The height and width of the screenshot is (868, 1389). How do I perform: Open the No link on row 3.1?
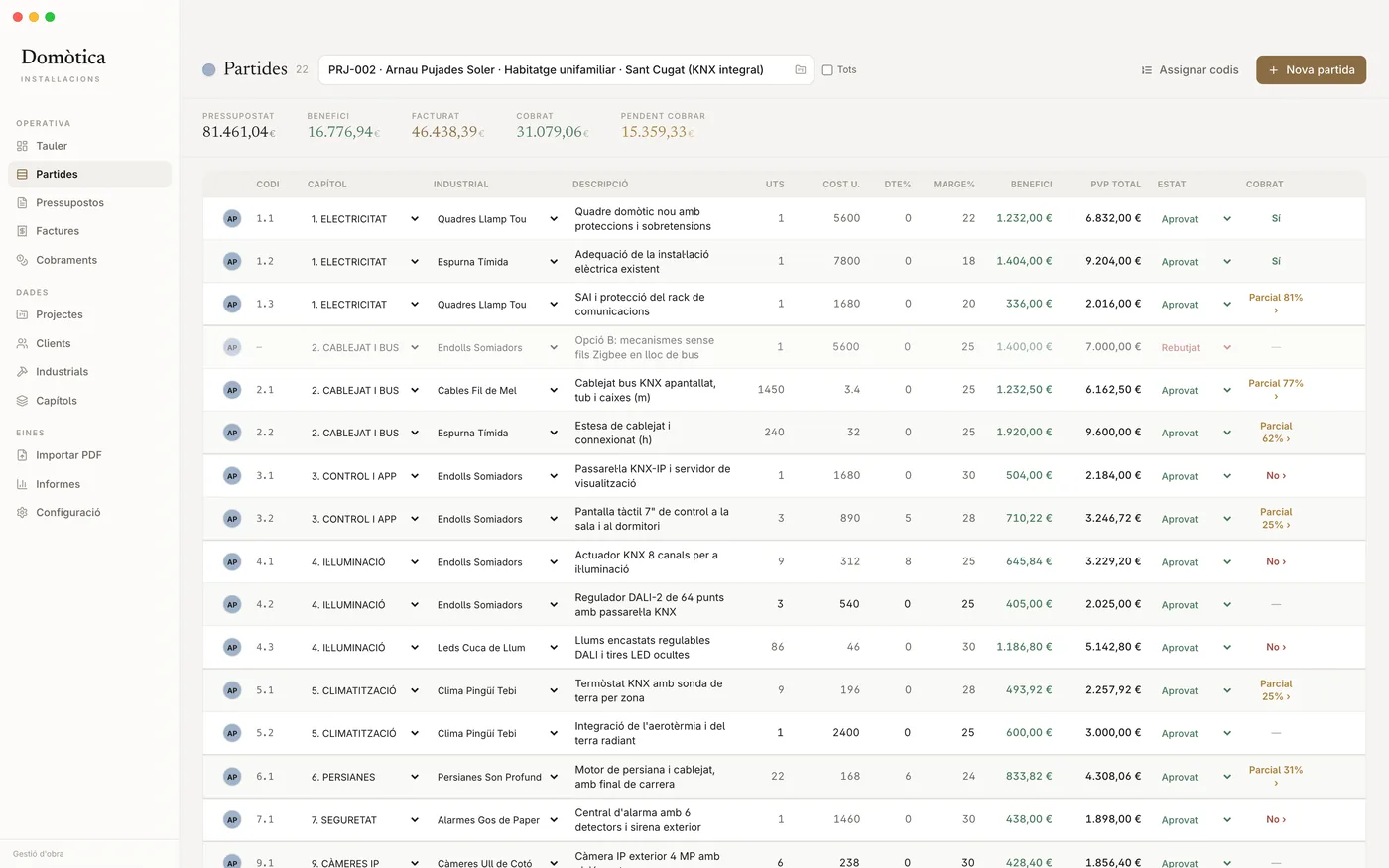tap(1276, 476)
